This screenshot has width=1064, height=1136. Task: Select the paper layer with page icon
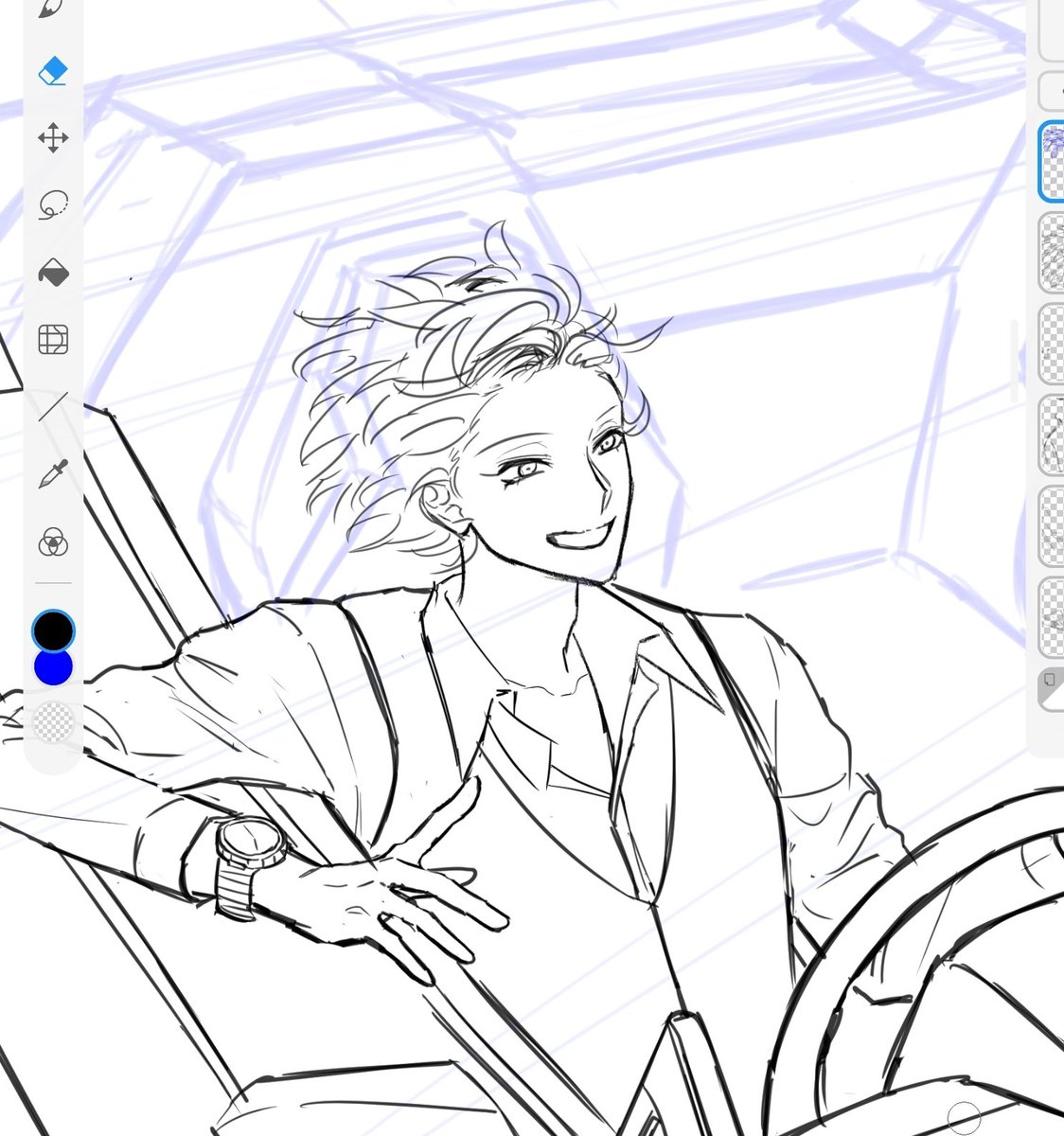pyautogui.click(x=1051, y=690)
